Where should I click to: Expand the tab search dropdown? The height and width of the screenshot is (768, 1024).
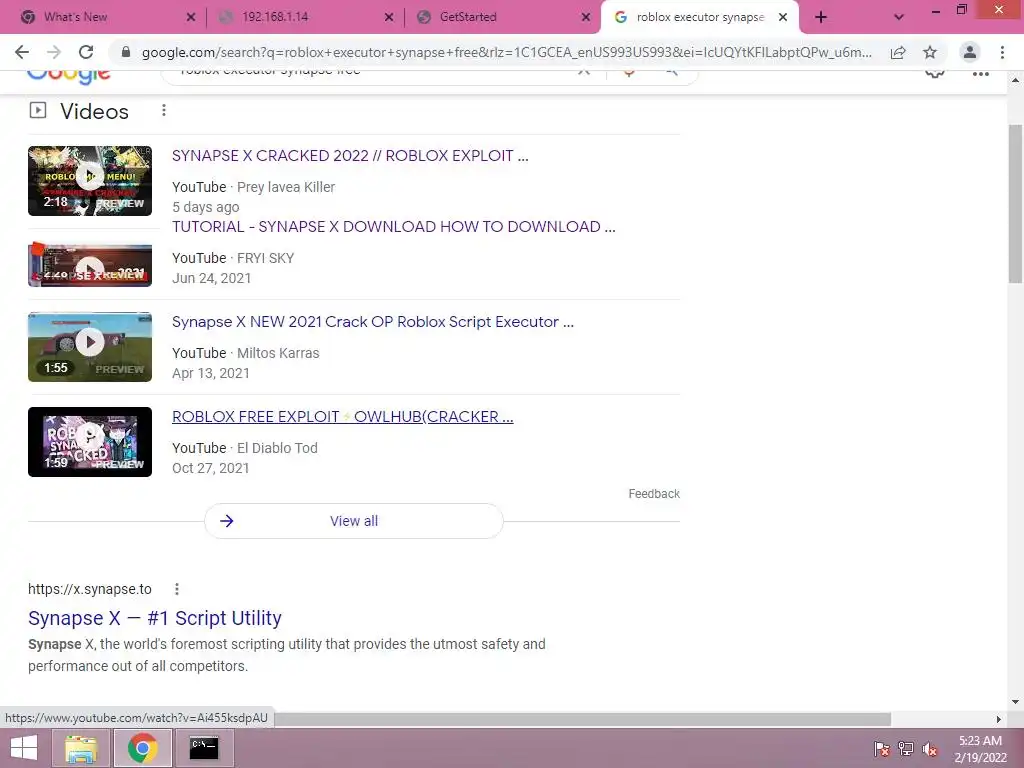(x=899, y=17)
